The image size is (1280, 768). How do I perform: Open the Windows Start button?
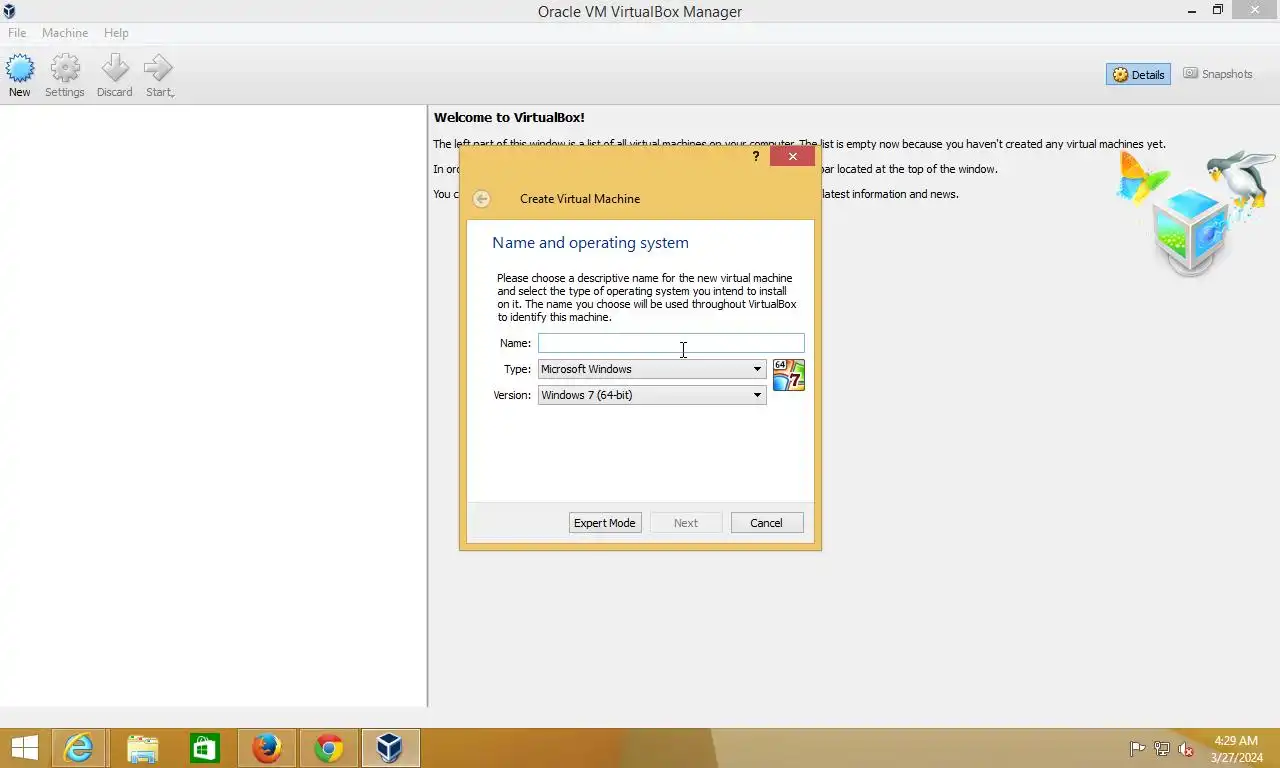[24, 748]
